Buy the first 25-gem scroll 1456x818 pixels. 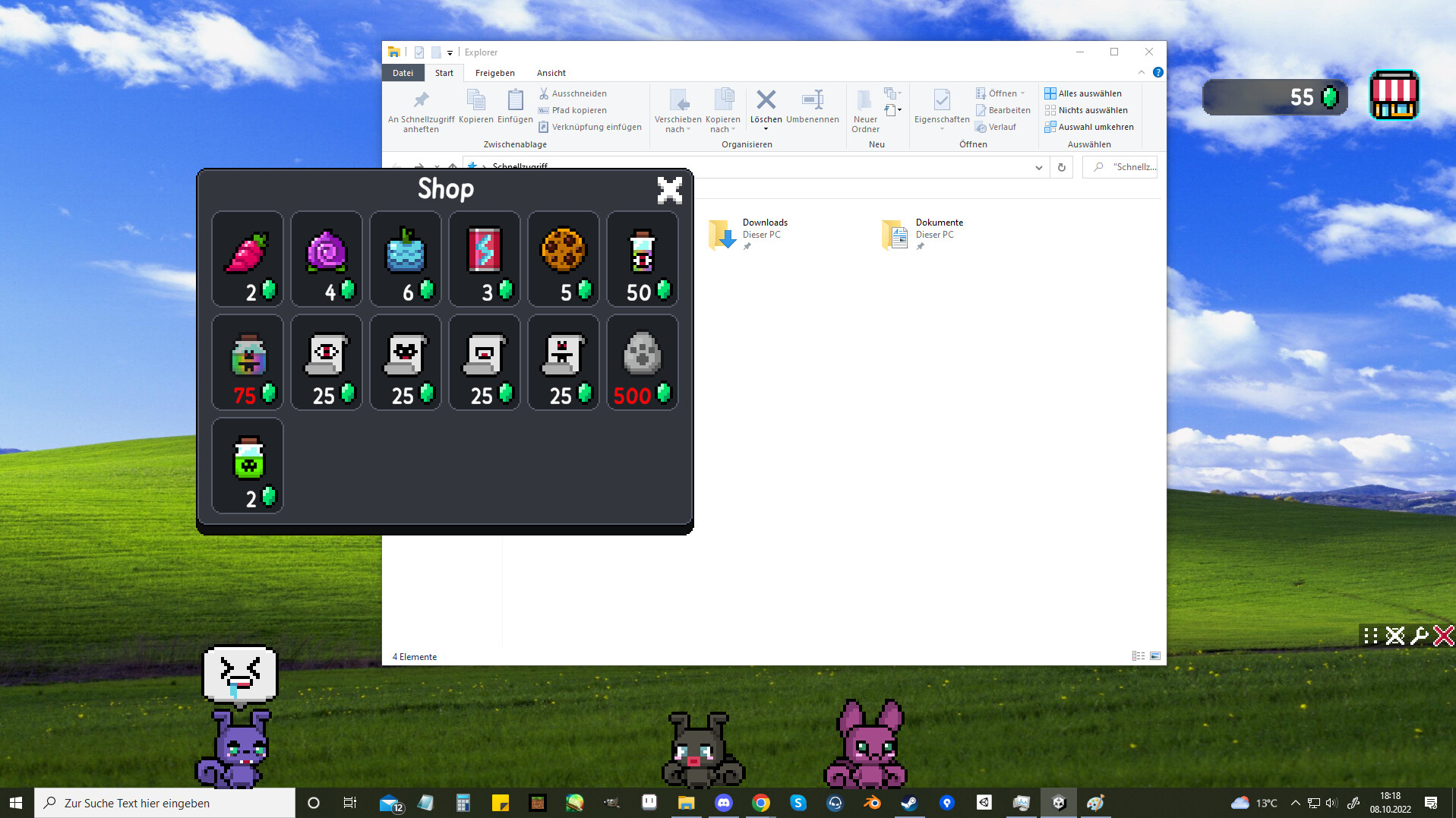point(326,362)
